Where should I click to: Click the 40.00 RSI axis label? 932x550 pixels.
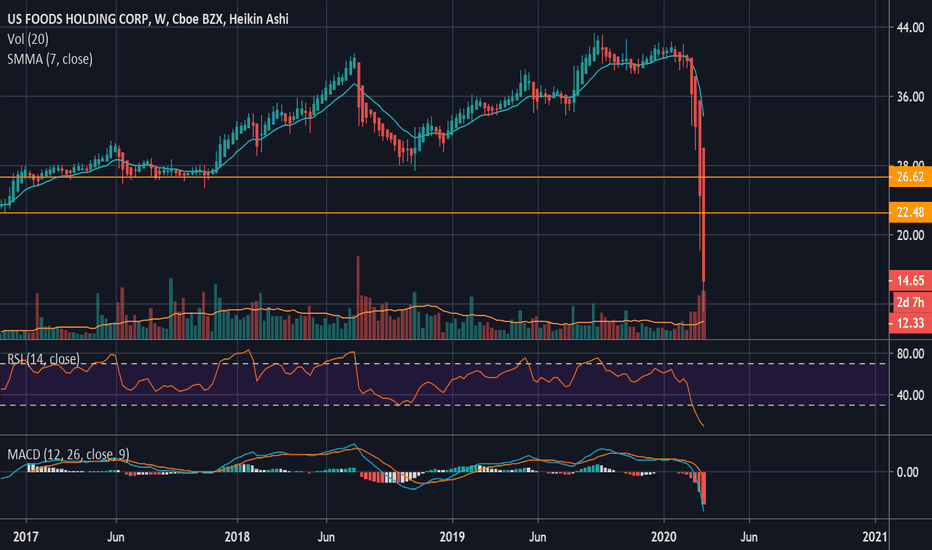[910, 395]
